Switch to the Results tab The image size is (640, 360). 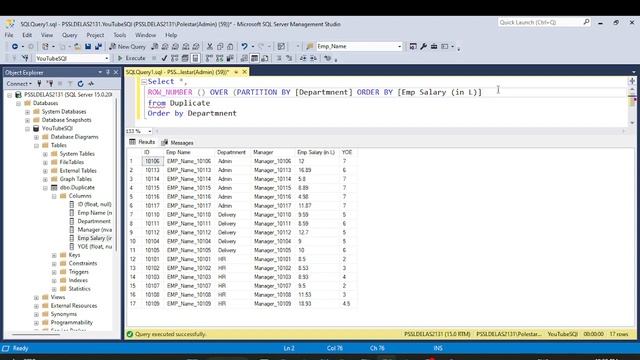click(x=142, y=142)
